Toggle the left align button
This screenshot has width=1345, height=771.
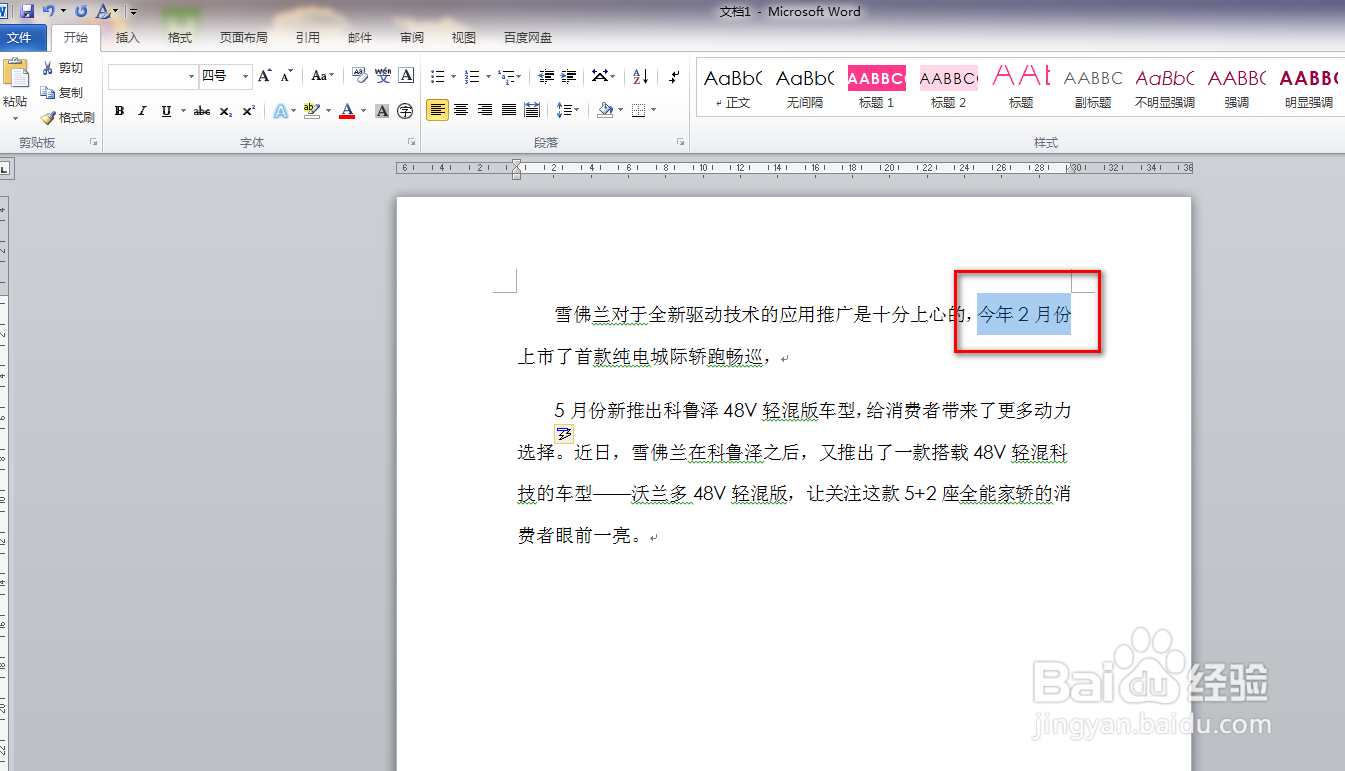437,110
